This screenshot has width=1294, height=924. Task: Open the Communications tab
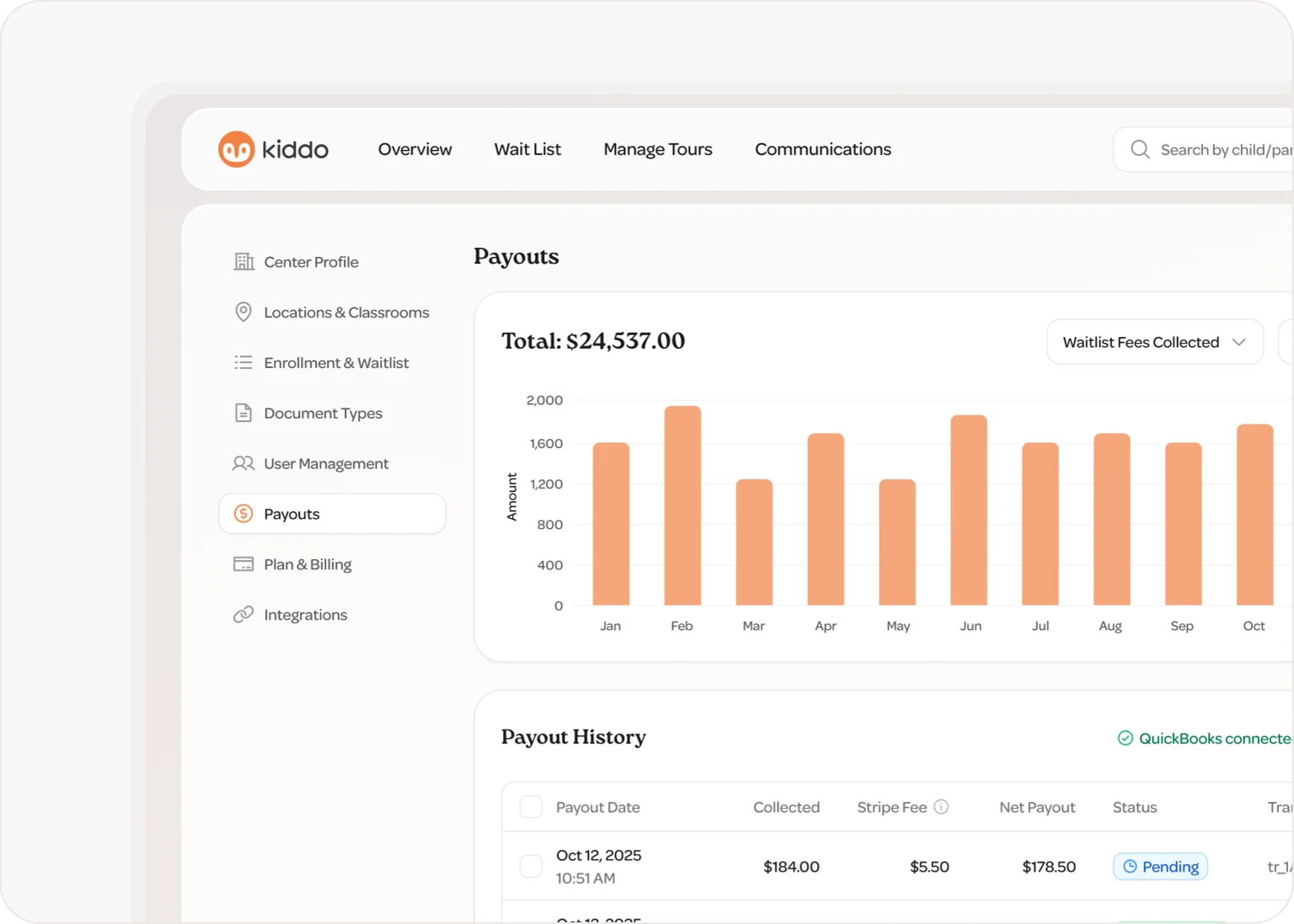click(823, 149)
